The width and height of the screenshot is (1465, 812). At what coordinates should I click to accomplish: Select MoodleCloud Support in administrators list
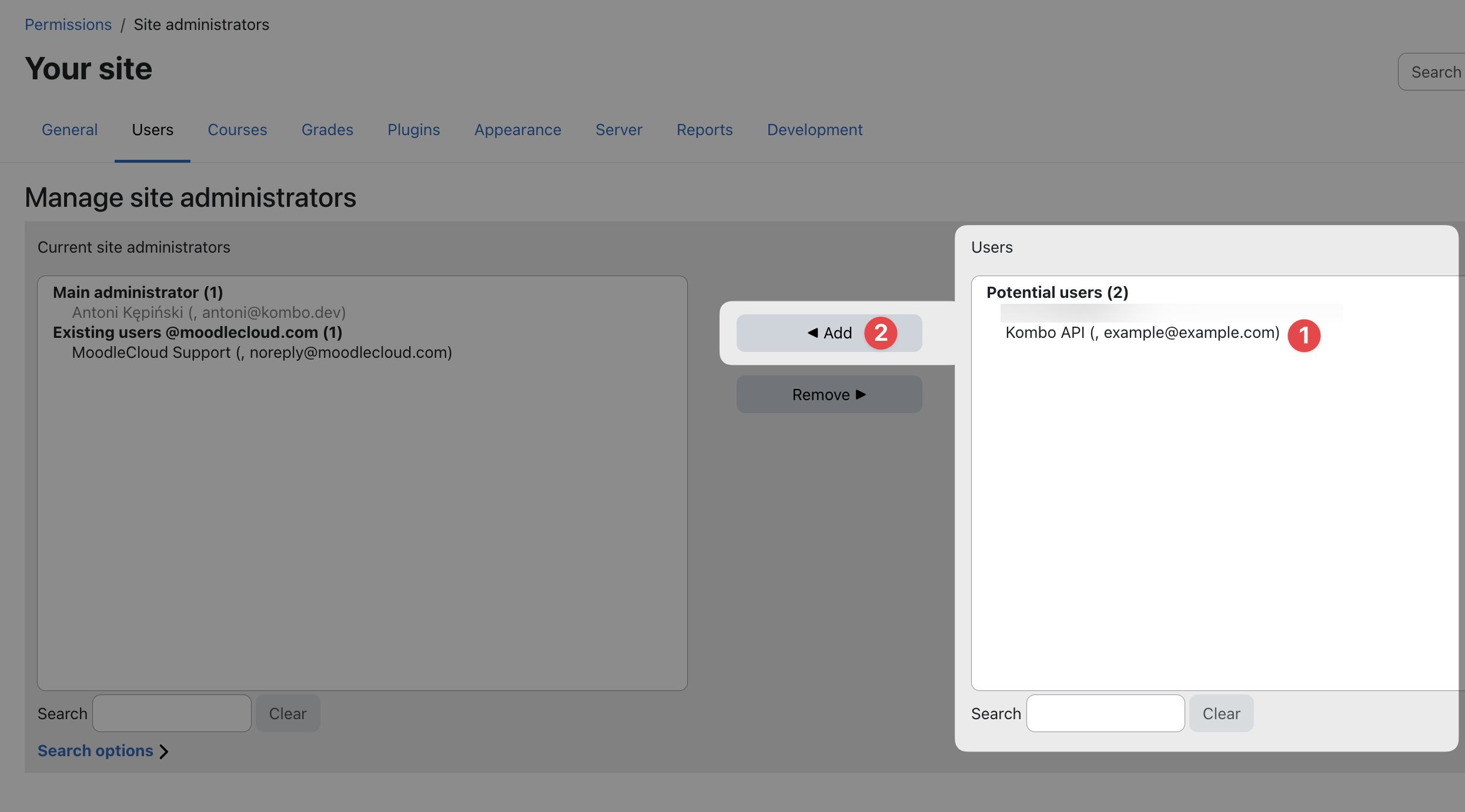click(x=262, y=353)
